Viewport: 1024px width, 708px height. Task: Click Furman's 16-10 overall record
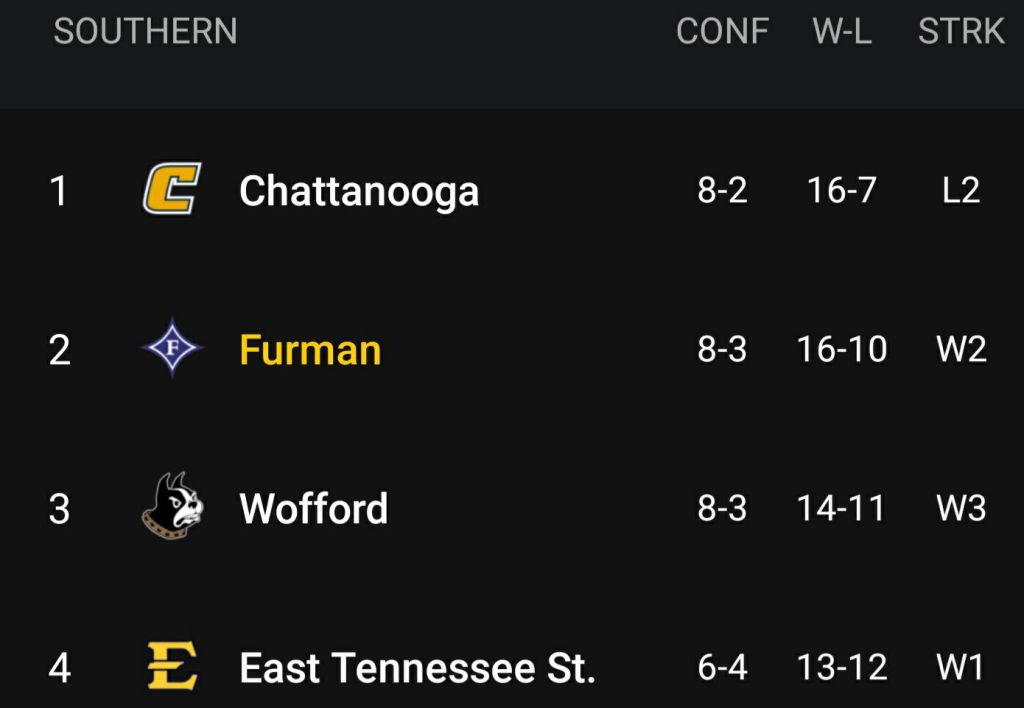(842, 349)
